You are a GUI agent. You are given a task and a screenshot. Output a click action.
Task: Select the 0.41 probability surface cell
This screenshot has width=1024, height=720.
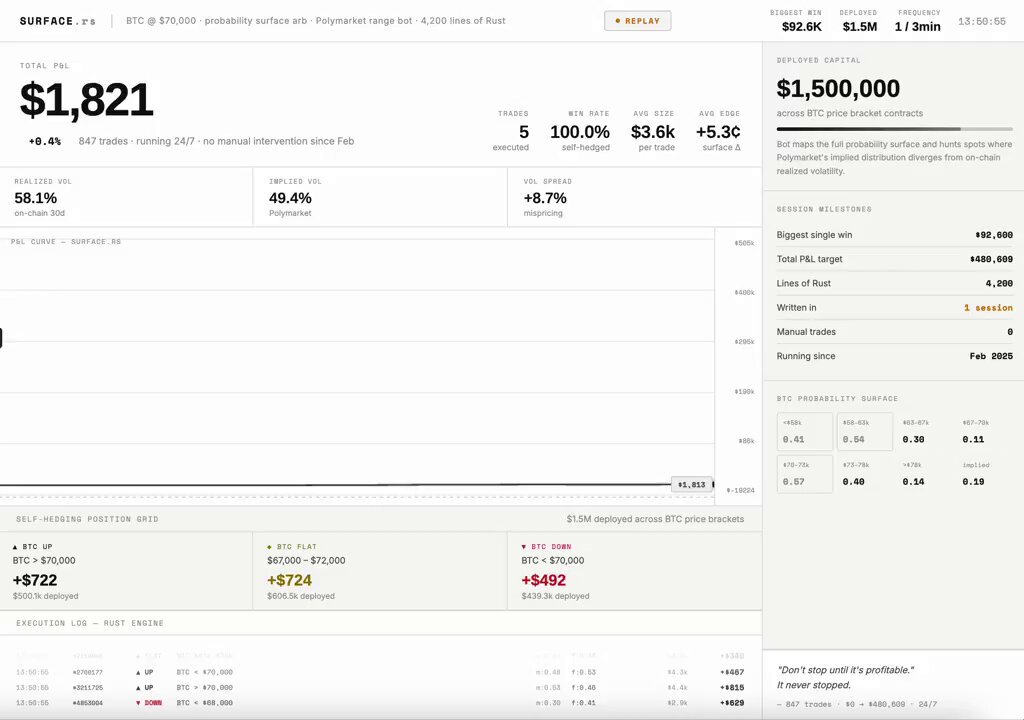click(805, 431)
